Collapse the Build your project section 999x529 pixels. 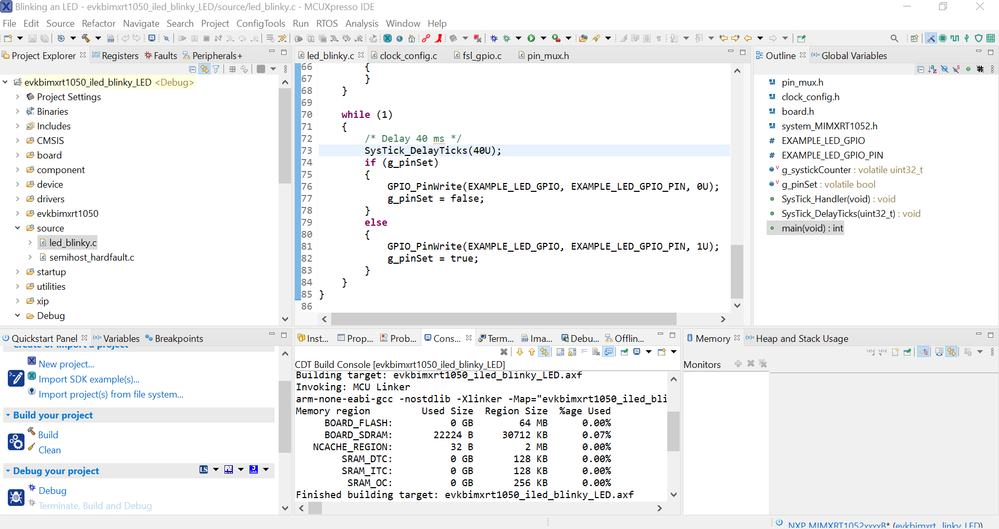[x=8, y=415]
